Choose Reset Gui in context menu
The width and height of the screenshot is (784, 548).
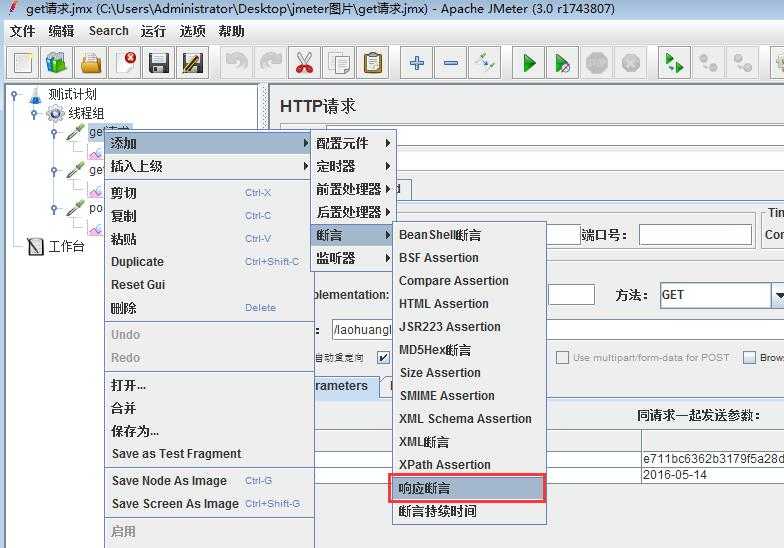click(x=208, y=284)
